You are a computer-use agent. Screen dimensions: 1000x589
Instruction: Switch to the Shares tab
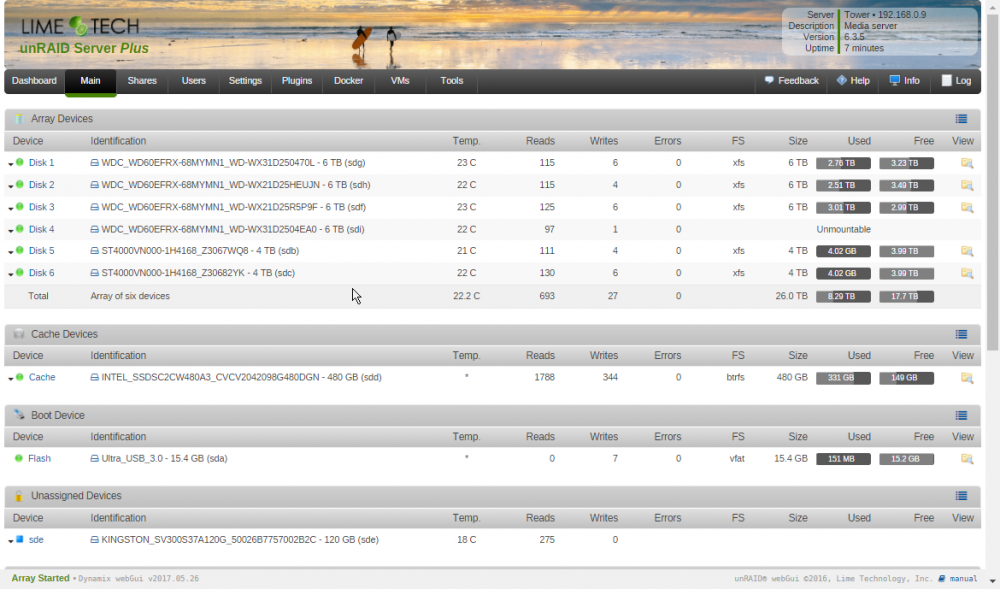tap(142, 81)
